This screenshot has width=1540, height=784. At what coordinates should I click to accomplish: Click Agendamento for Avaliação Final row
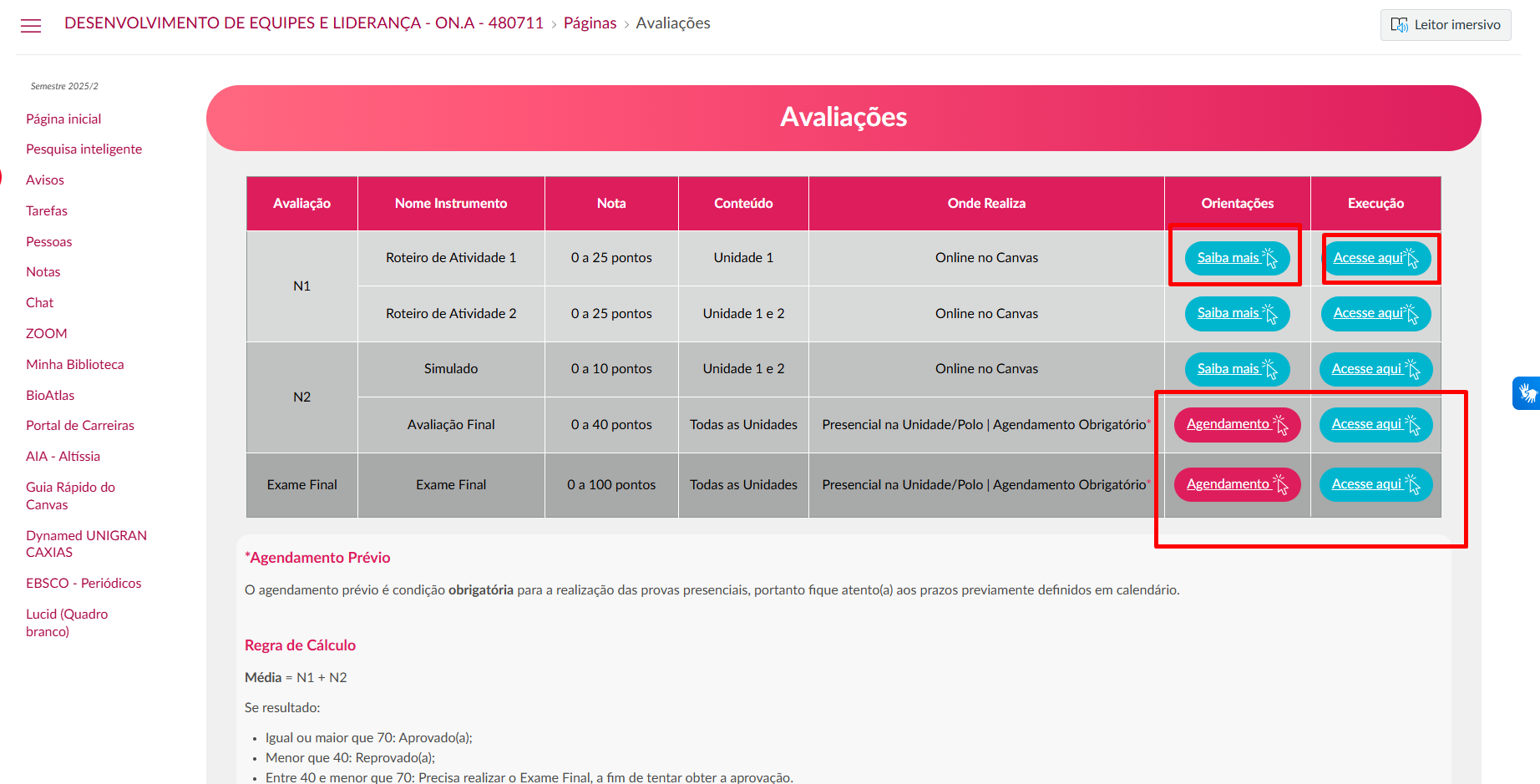click(x=1237, y=424)
